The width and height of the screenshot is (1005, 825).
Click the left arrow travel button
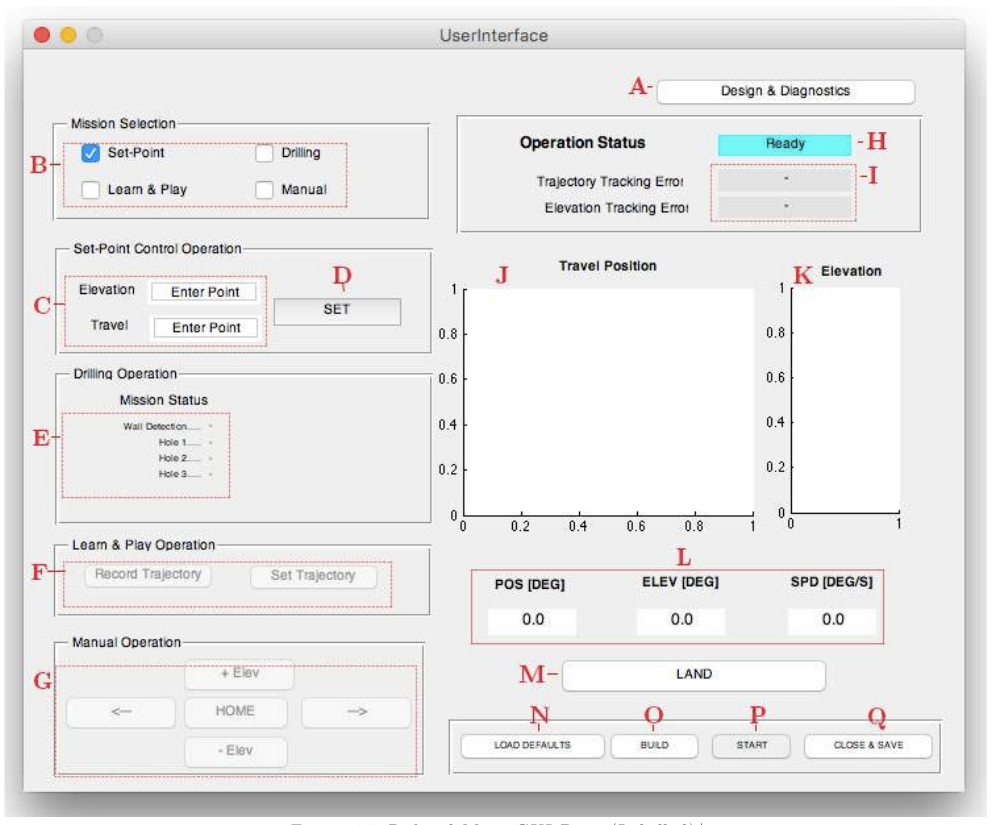(x=120, y=712)
